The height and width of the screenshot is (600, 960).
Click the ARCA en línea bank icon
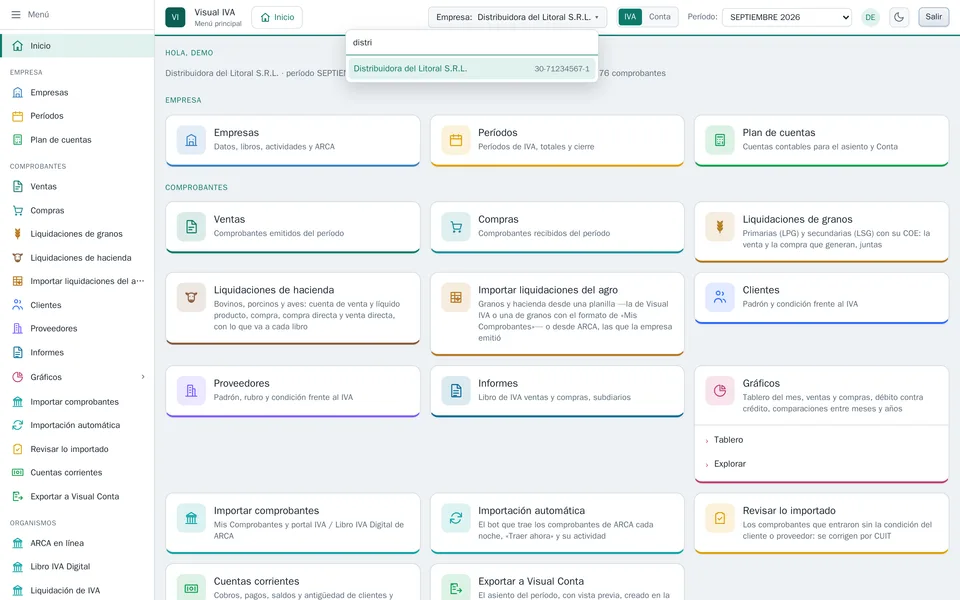click(18, 543)
